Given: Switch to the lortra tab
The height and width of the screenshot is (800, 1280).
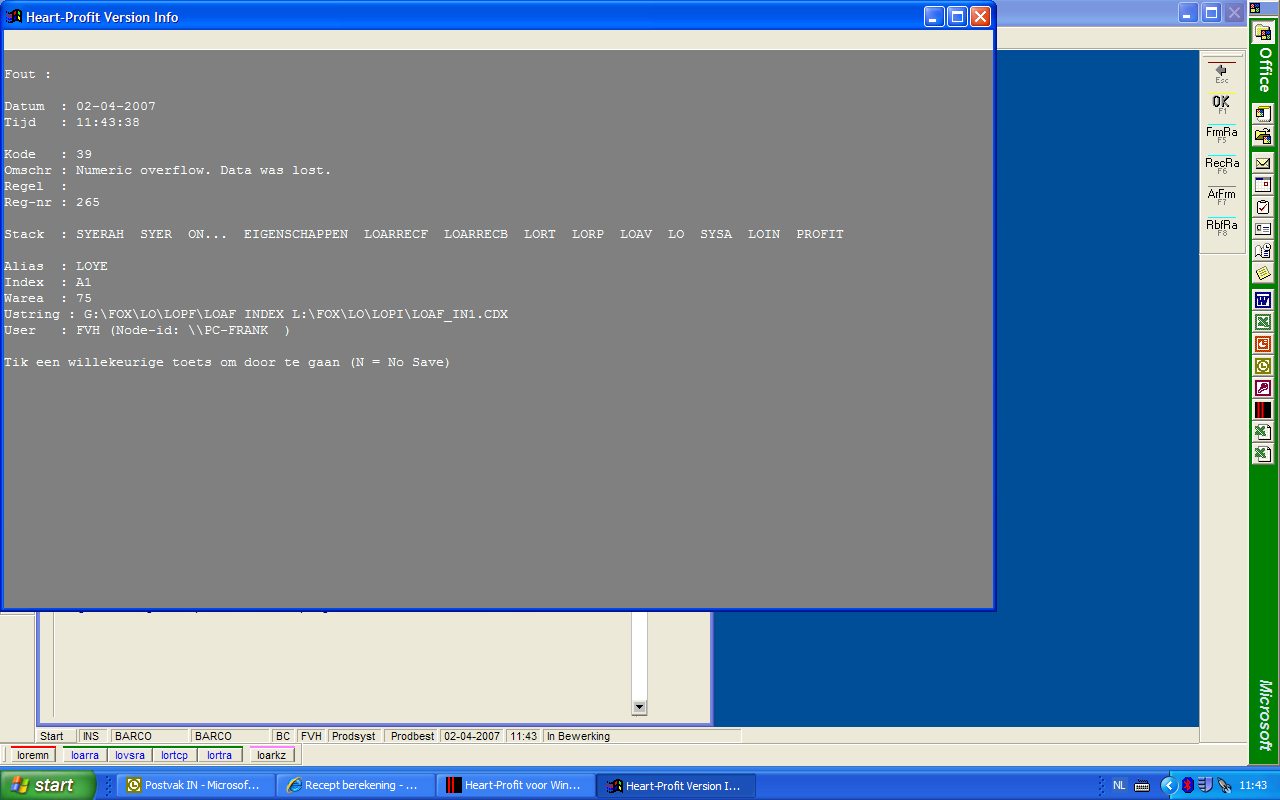Looking at the screenshot, I should tap(220, 755).
